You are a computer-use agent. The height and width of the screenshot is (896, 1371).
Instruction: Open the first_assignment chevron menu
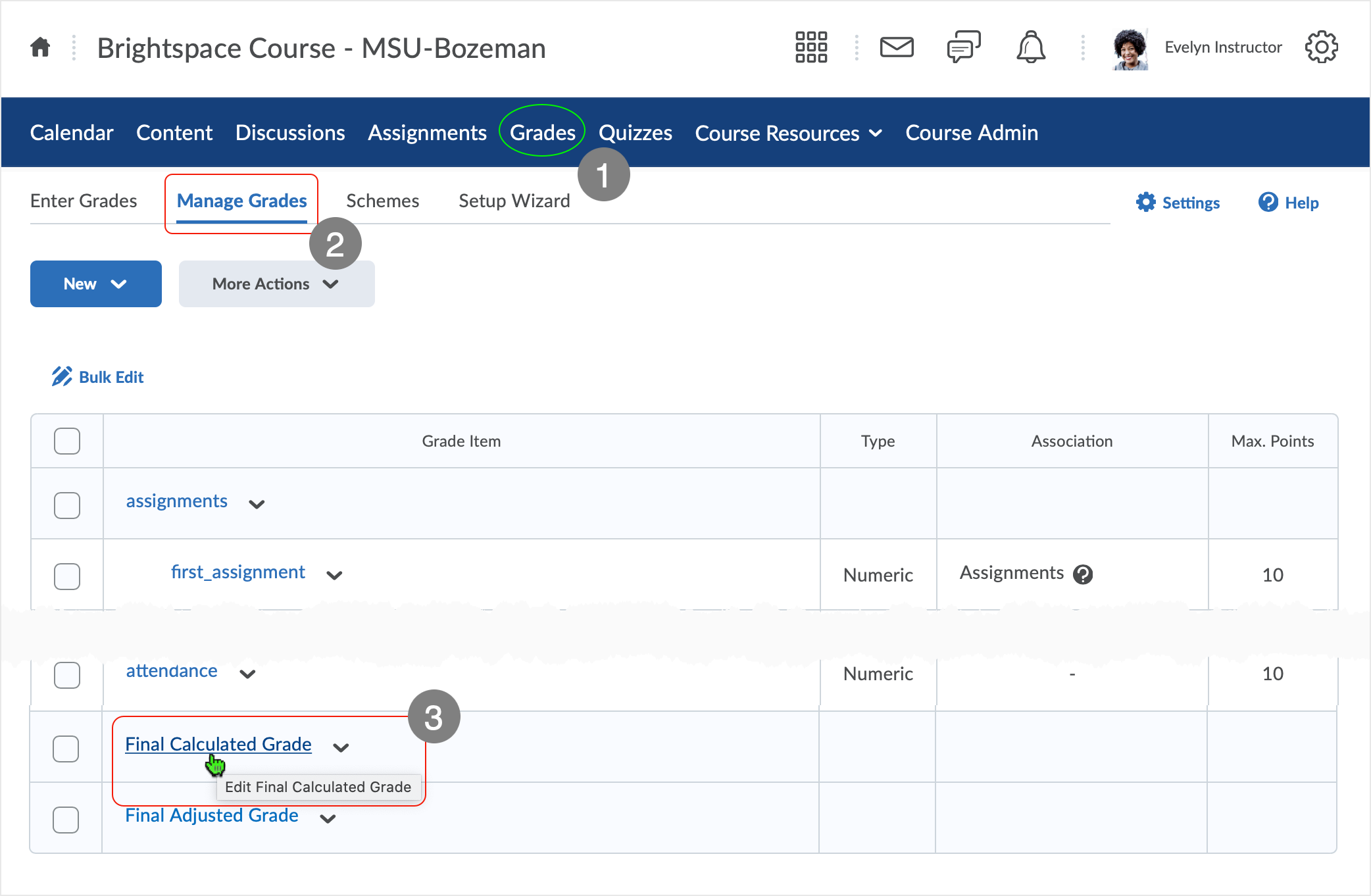click(334, 575)
